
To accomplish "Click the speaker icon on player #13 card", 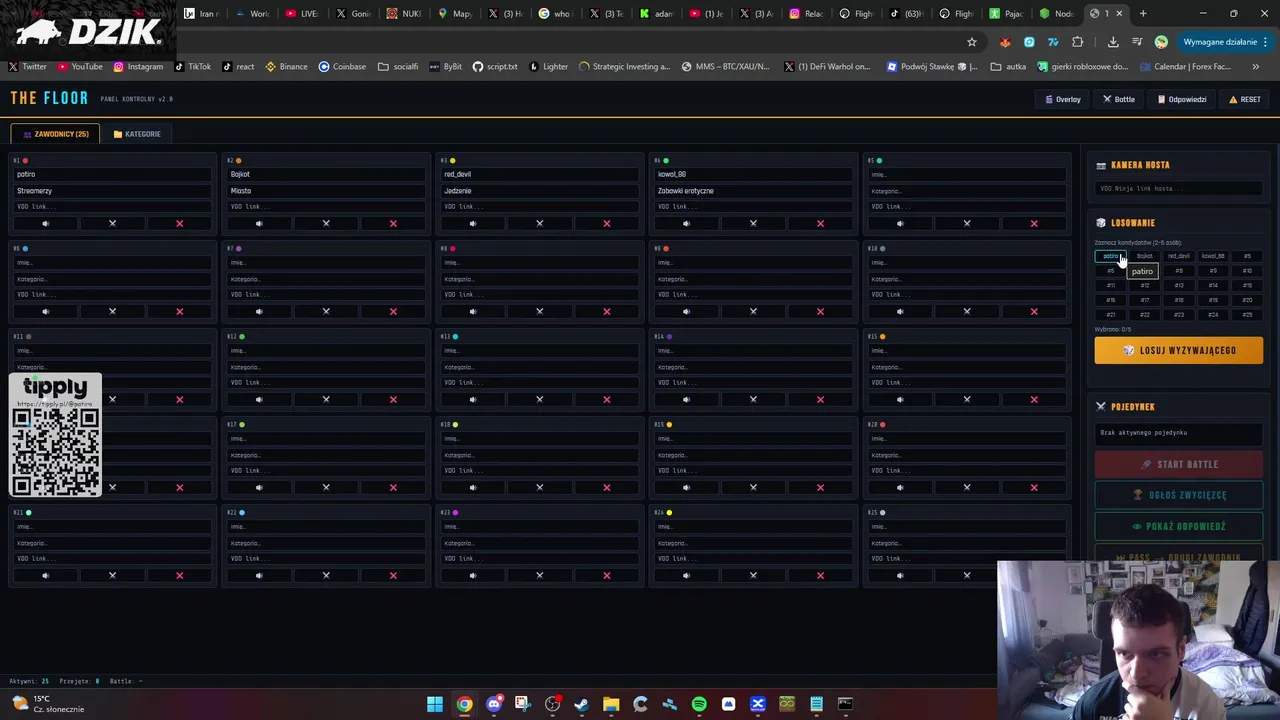I will (473, 399).
